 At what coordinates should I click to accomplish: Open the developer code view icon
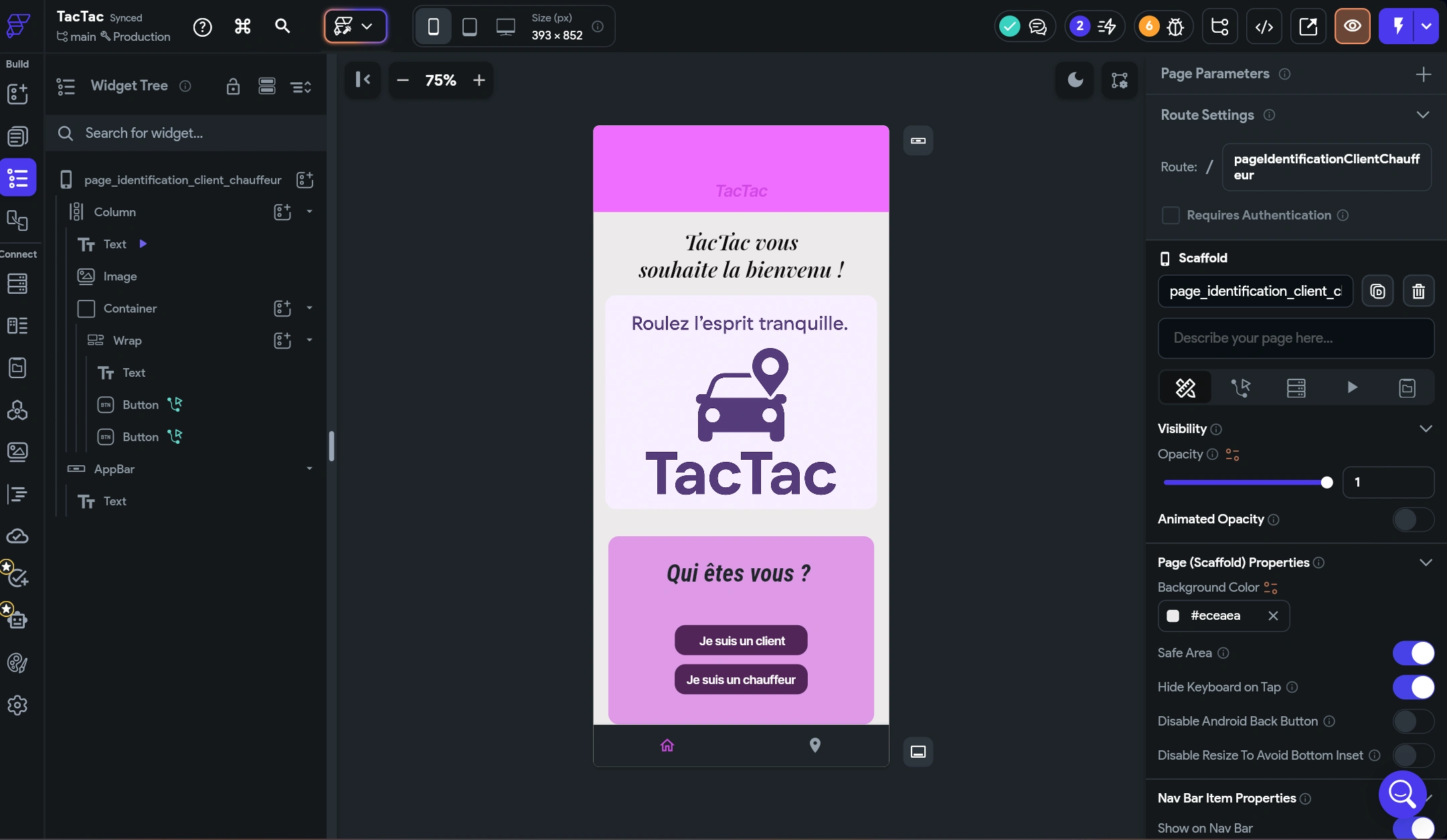(1264, 27)
